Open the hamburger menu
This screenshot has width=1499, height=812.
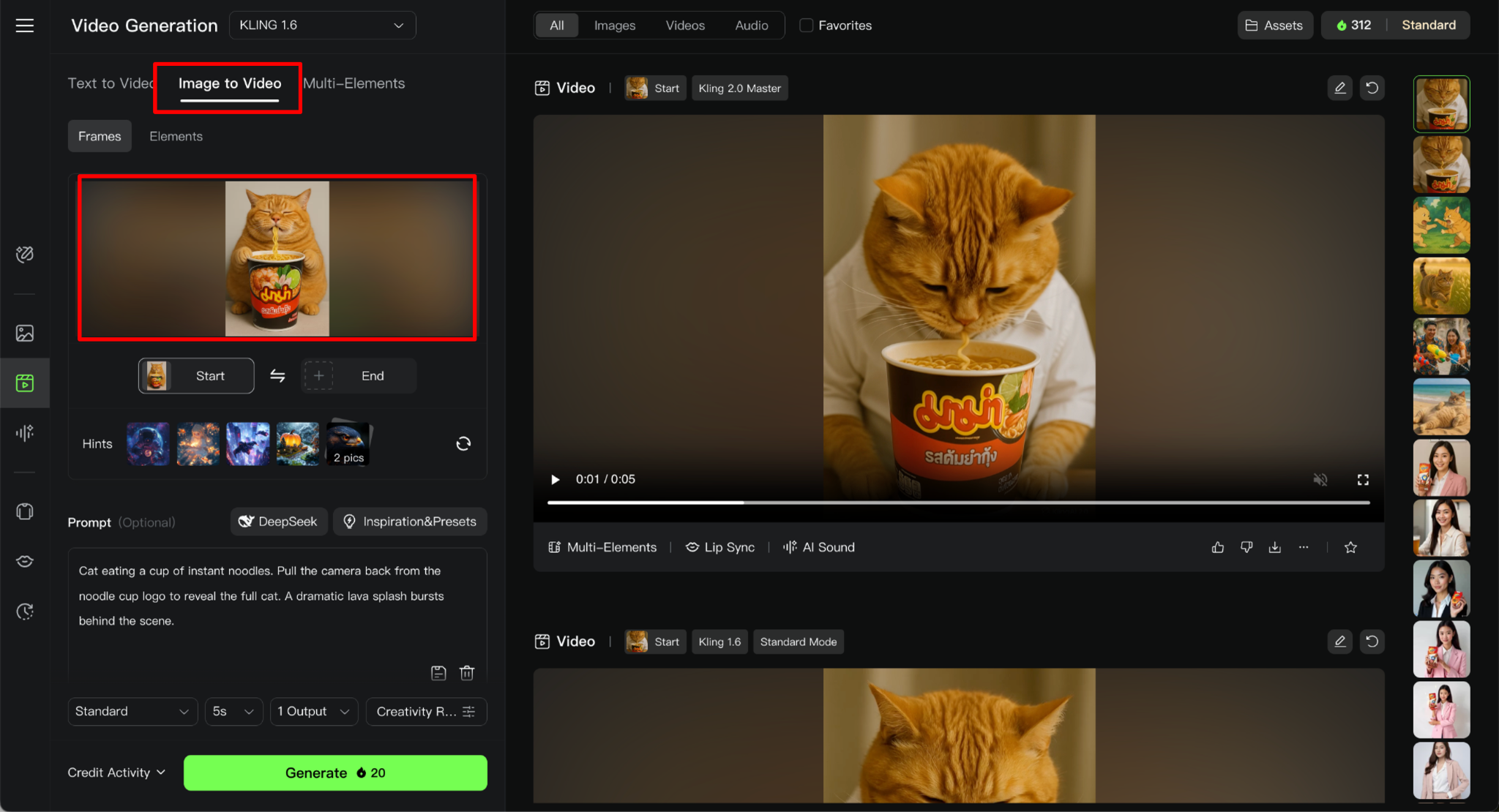point(25,26)
